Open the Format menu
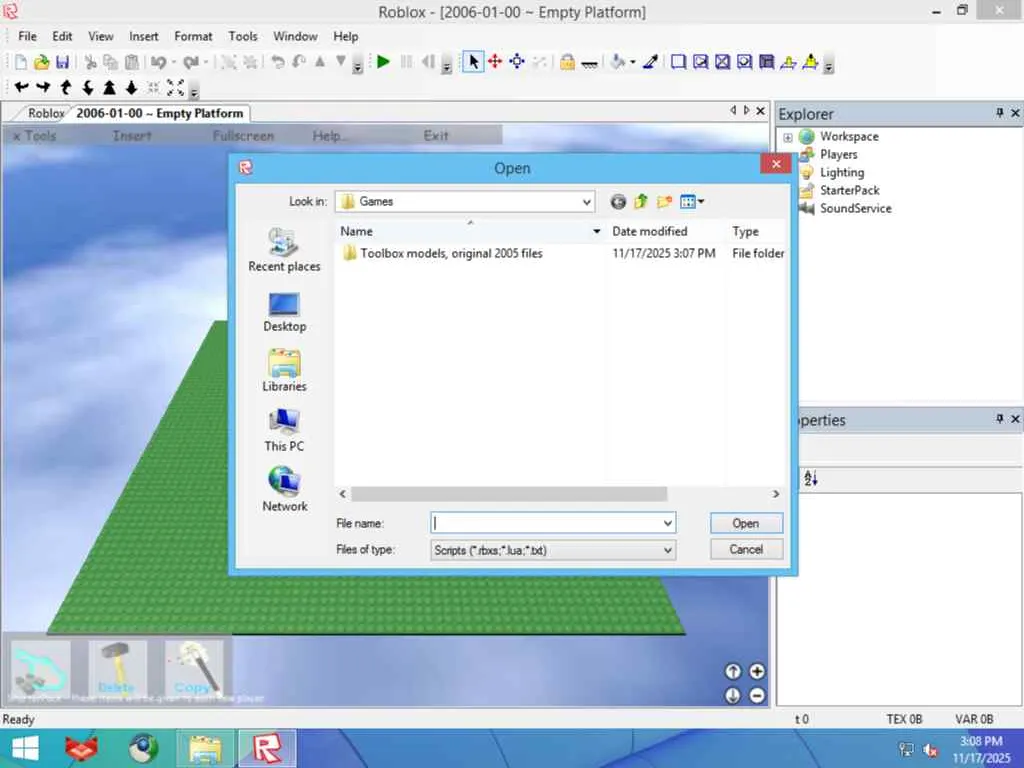 pos(193,37)
